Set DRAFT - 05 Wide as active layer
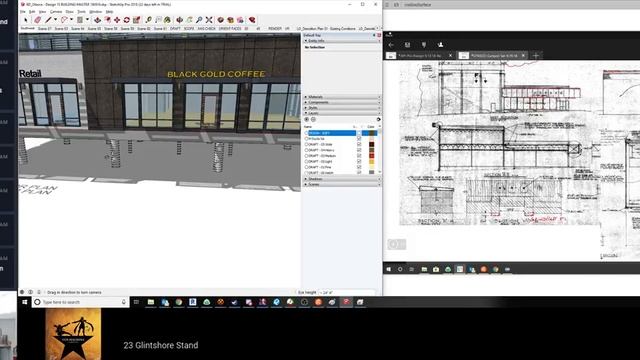640x360 pixels. [x=307, y=144]
